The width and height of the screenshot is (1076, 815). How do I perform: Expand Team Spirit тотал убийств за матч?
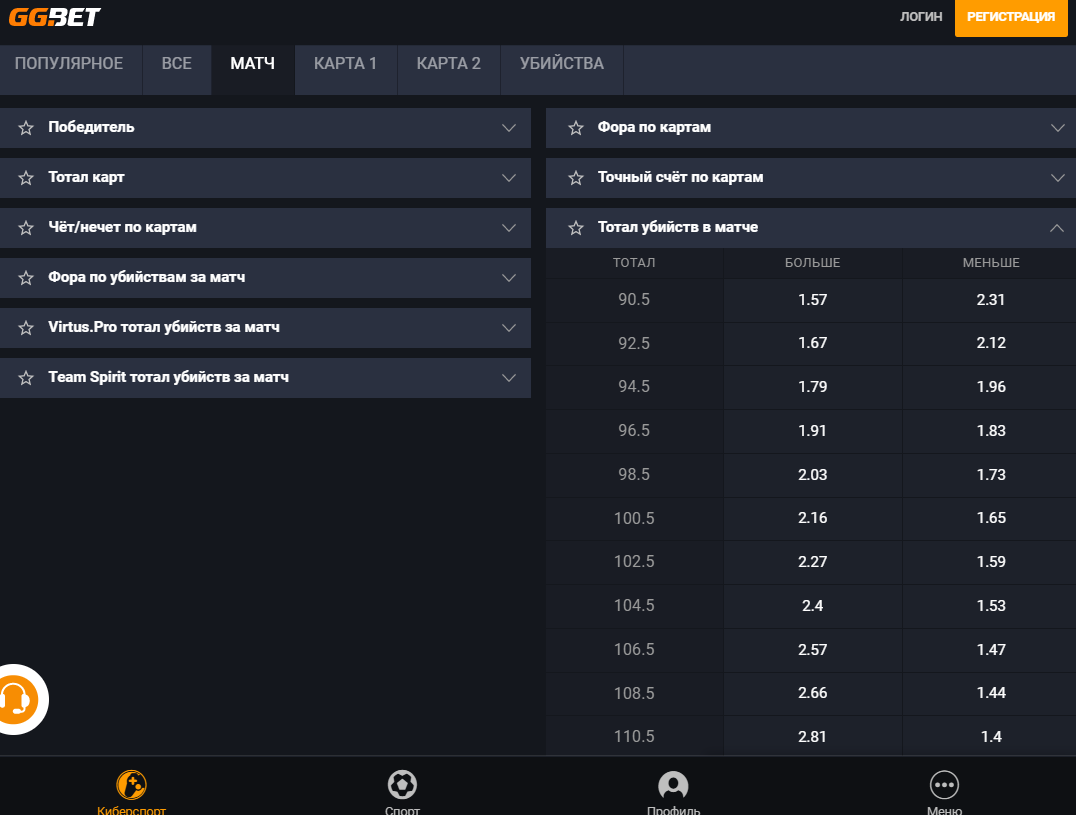(509, 378)
